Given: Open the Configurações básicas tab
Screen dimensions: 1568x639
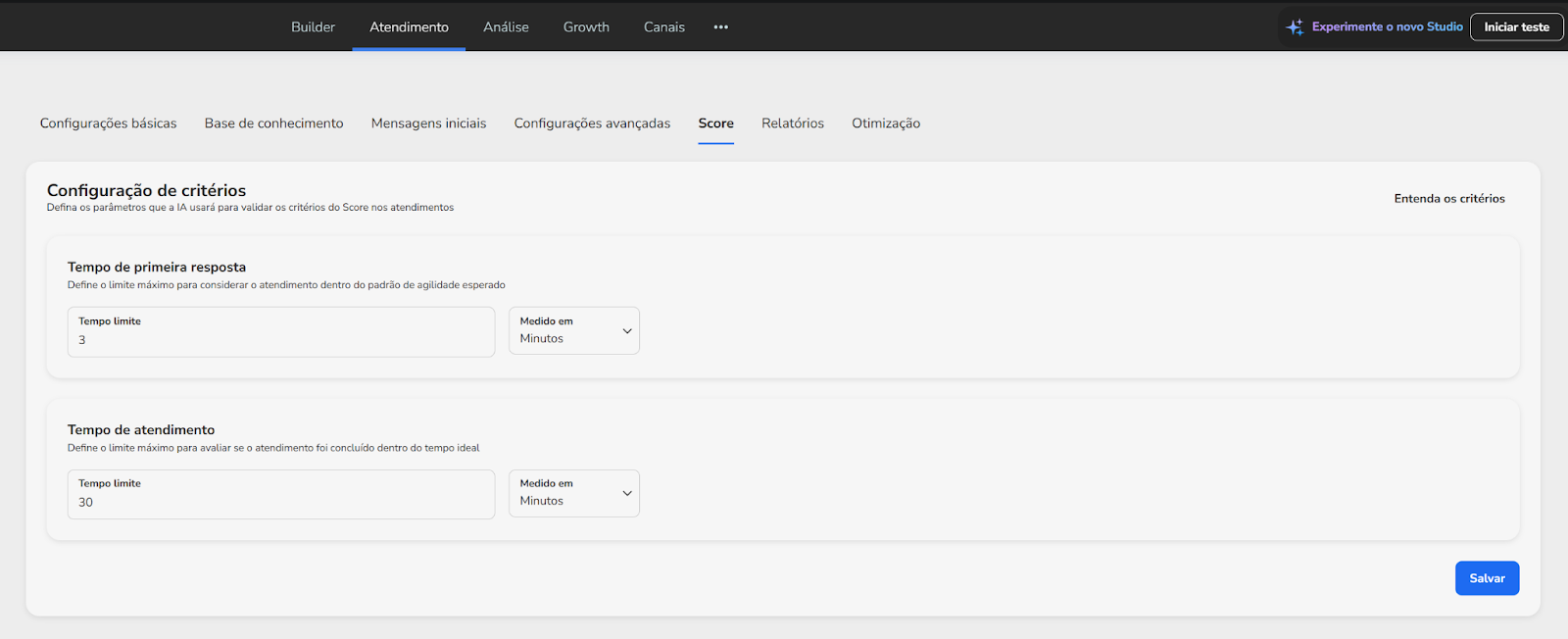Looking at the screenshot, I should coord(109,123).
